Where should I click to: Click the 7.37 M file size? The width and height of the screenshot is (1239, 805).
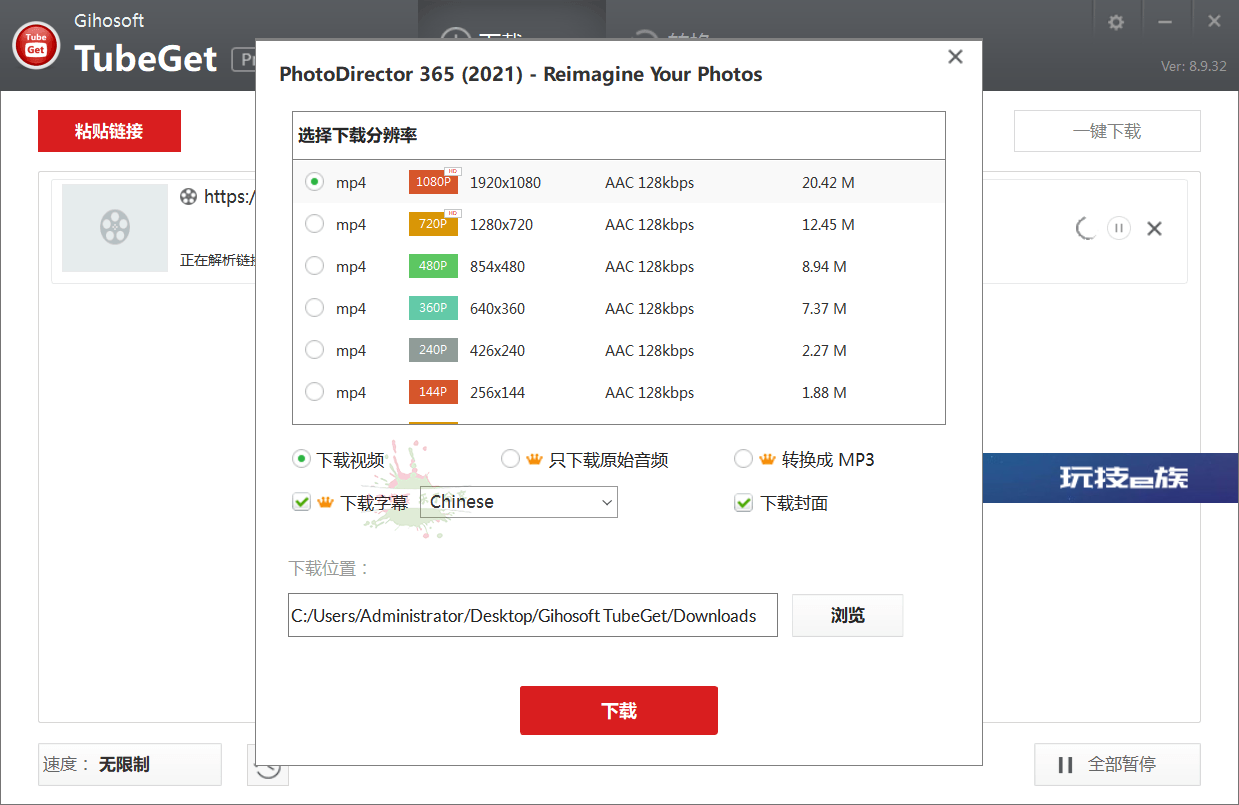[824, 309]
